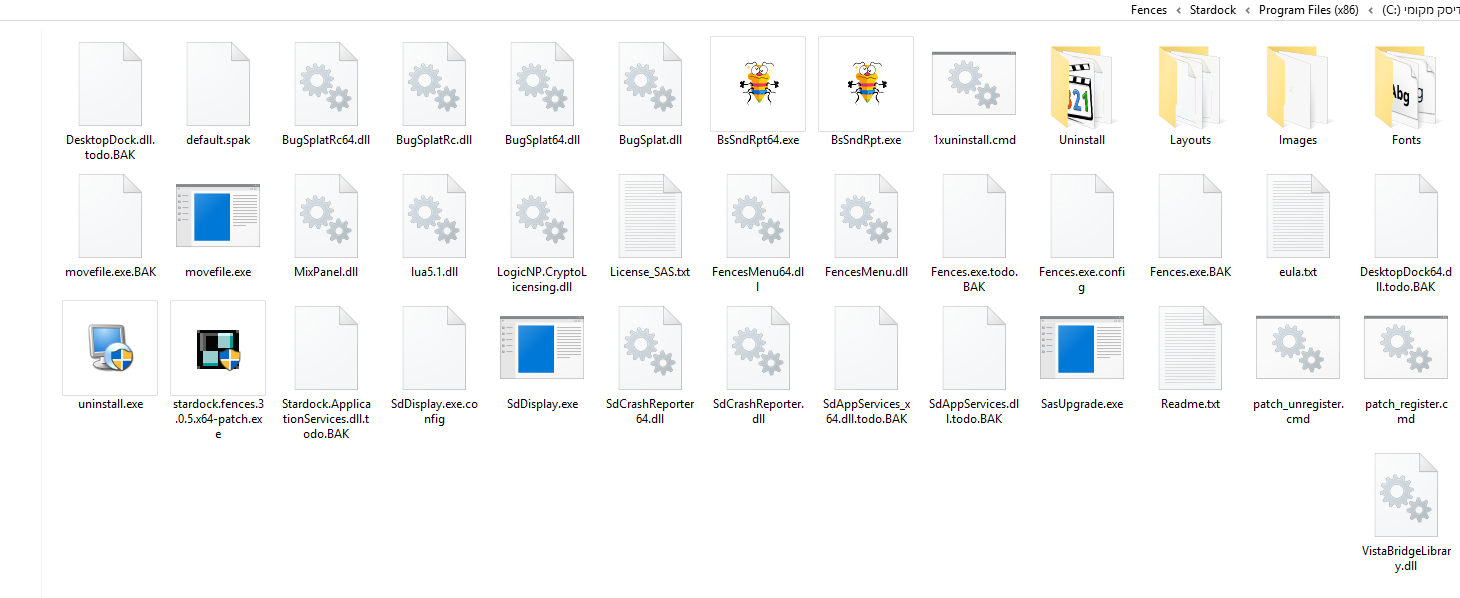Select BsSndRpt64.exe bug icon
Screen dimensions: 1460x598
click(758, 84)
